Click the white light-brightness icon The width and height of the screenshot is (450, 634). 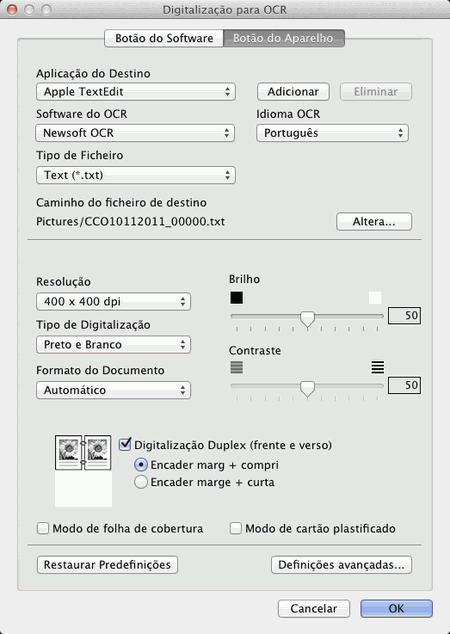tap(375, 298)
